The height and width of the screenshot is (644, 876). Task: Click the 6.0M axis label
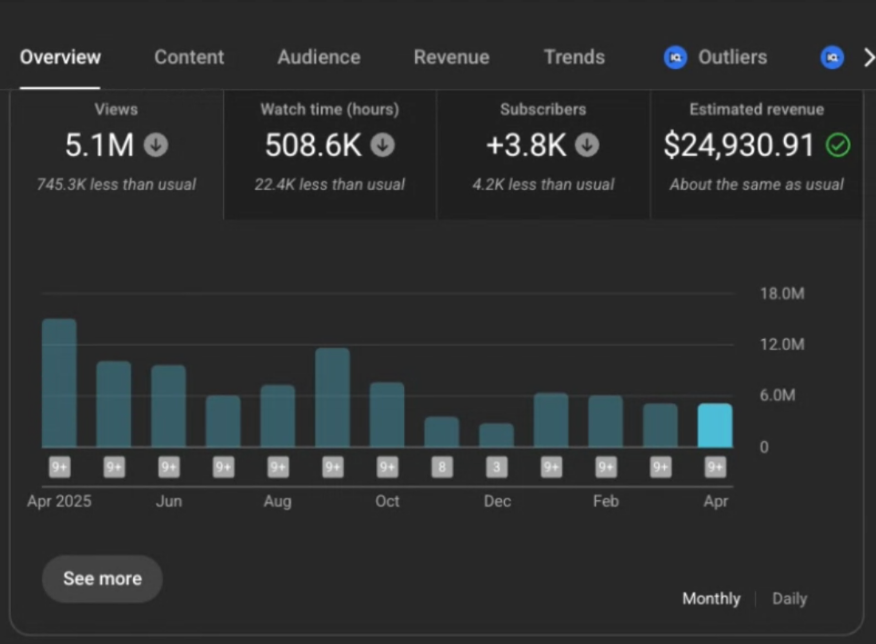[777, 395]
